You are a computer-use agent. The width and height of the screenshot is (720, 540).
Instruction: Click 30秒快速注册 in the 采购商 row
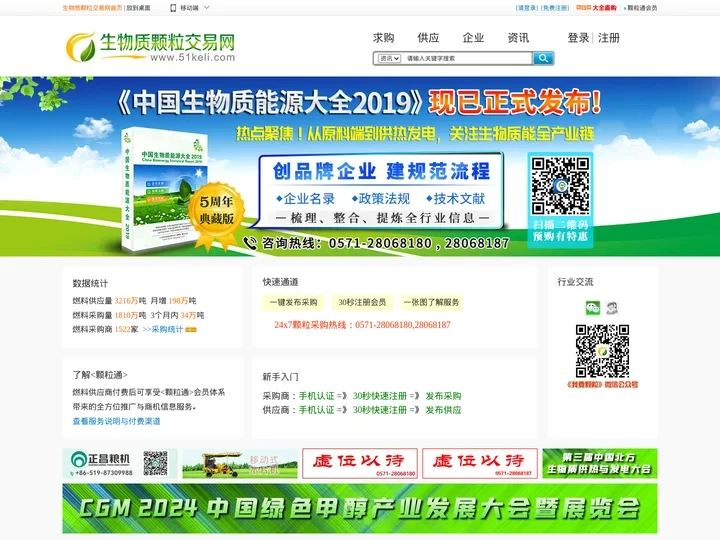[x=380, y=396]
